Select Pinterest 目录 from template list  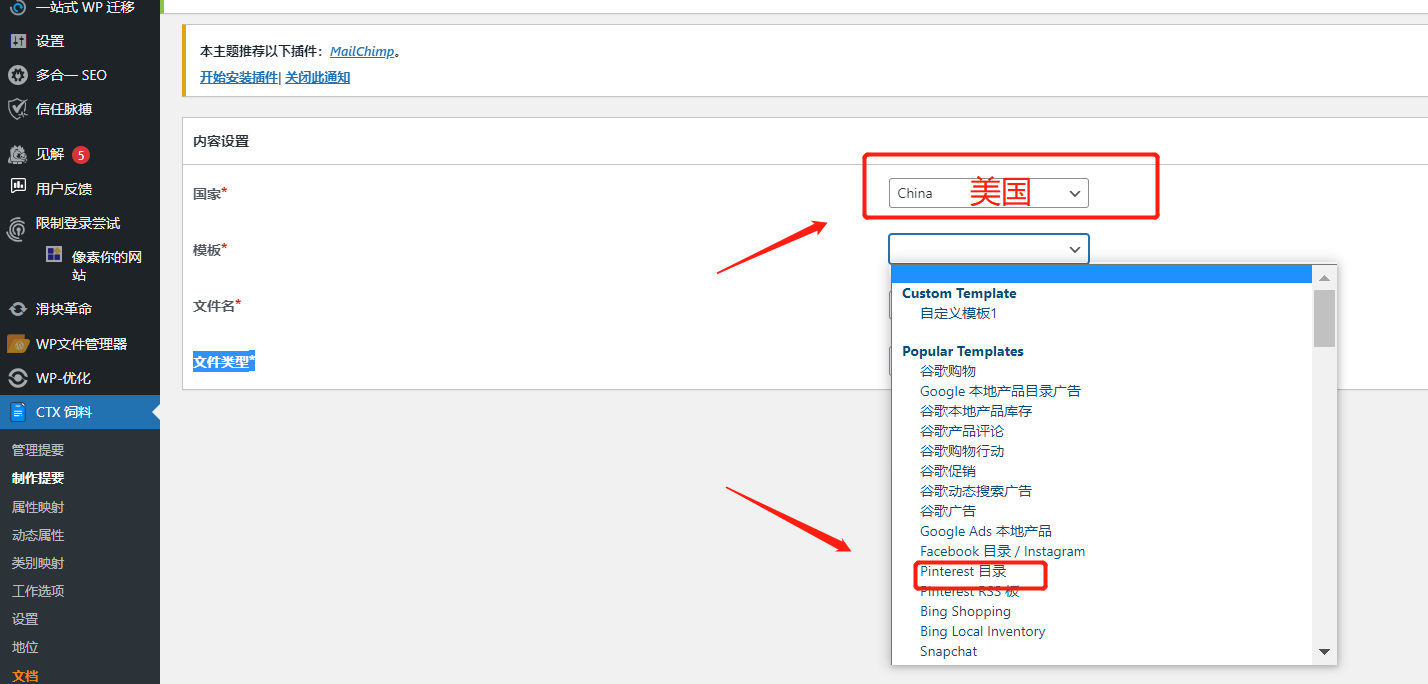962,571
